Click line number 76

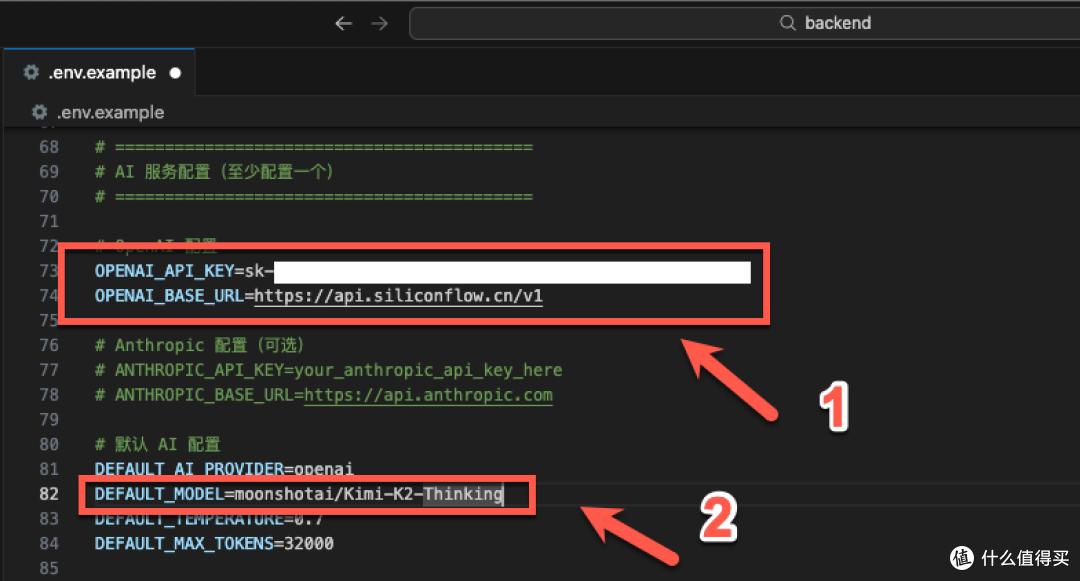[x=49, y=345]
